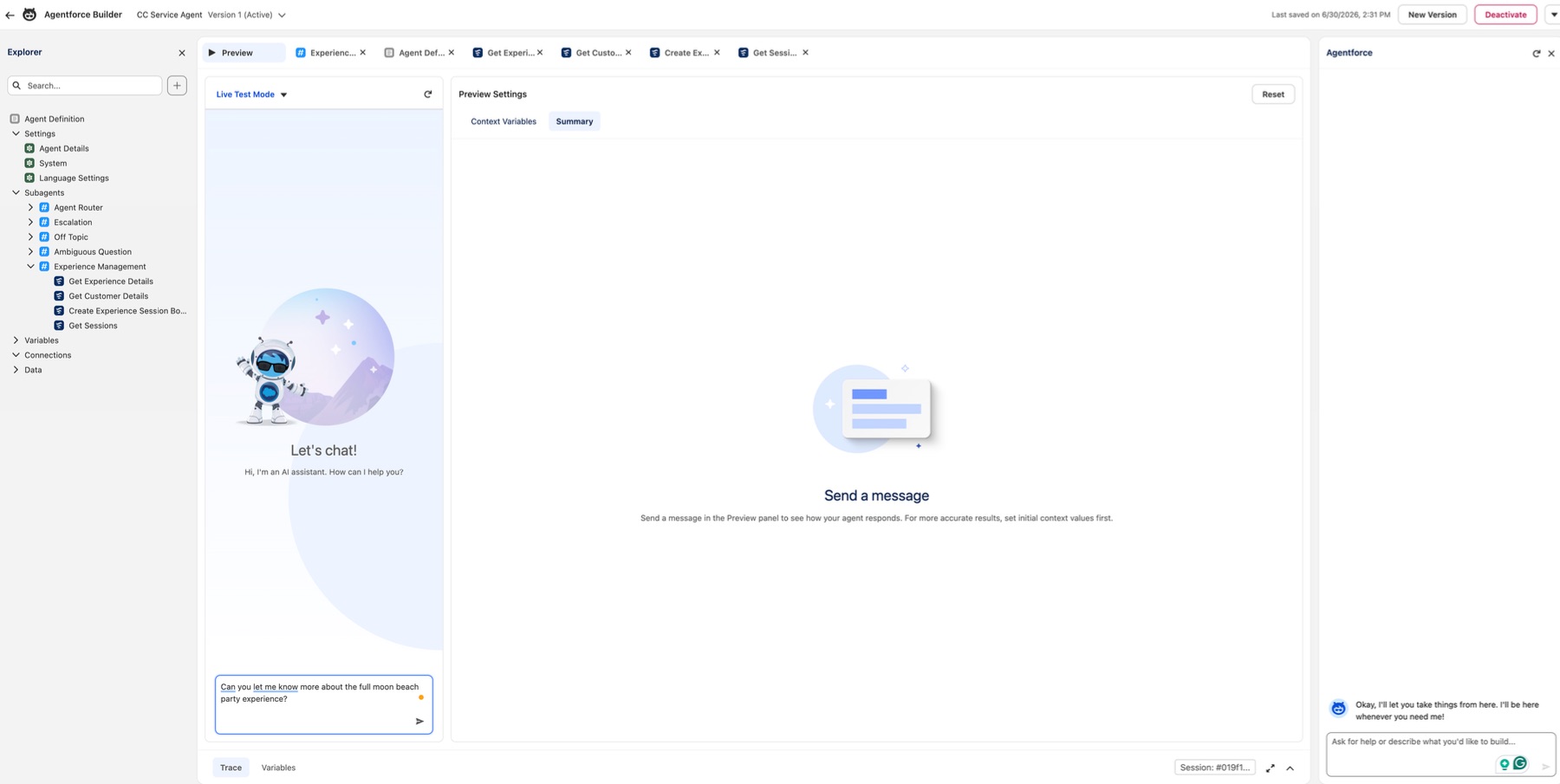Collapse the Settings tree node
Screen dimensions: 1560x784
click(16, 133)
